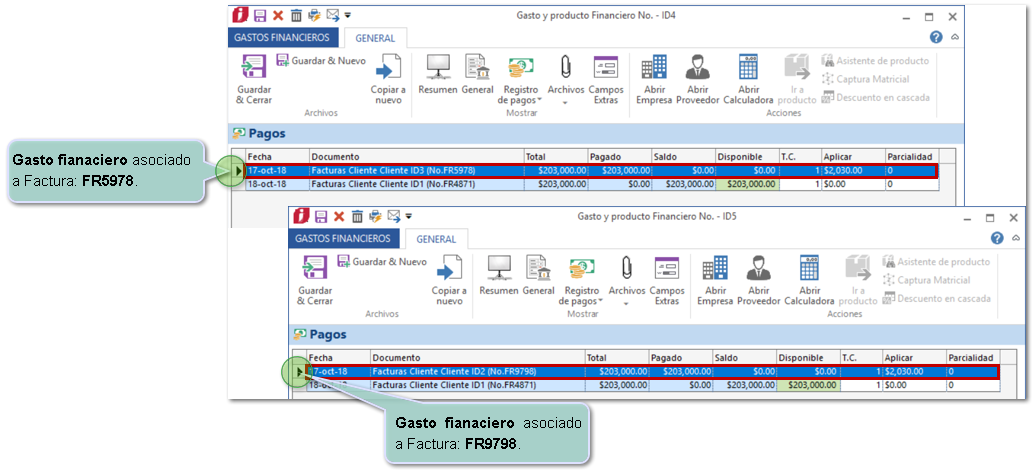Screen dimensions: 1035x475
Task: Click Abrir Empresa in ID4 window
Action: 653,80
